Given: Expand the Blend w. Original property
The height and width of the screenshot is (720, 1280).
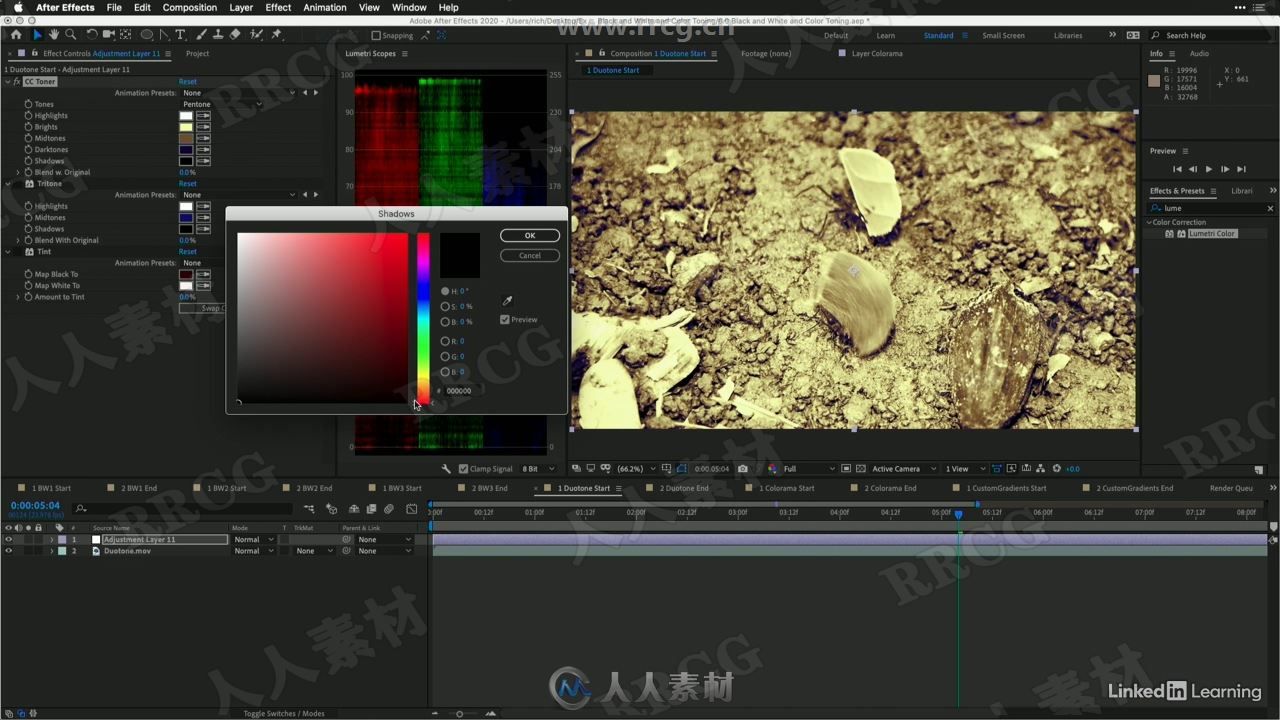Looking at the screenshot, I should coord(18,172).
